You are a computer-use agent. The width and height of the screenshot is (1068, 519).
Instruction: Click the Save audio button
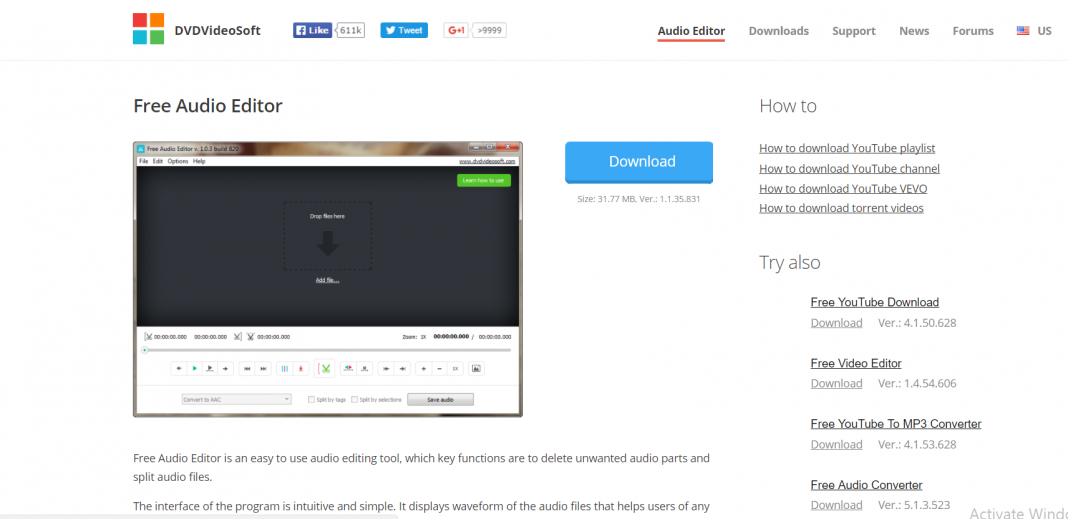[440, 400]
